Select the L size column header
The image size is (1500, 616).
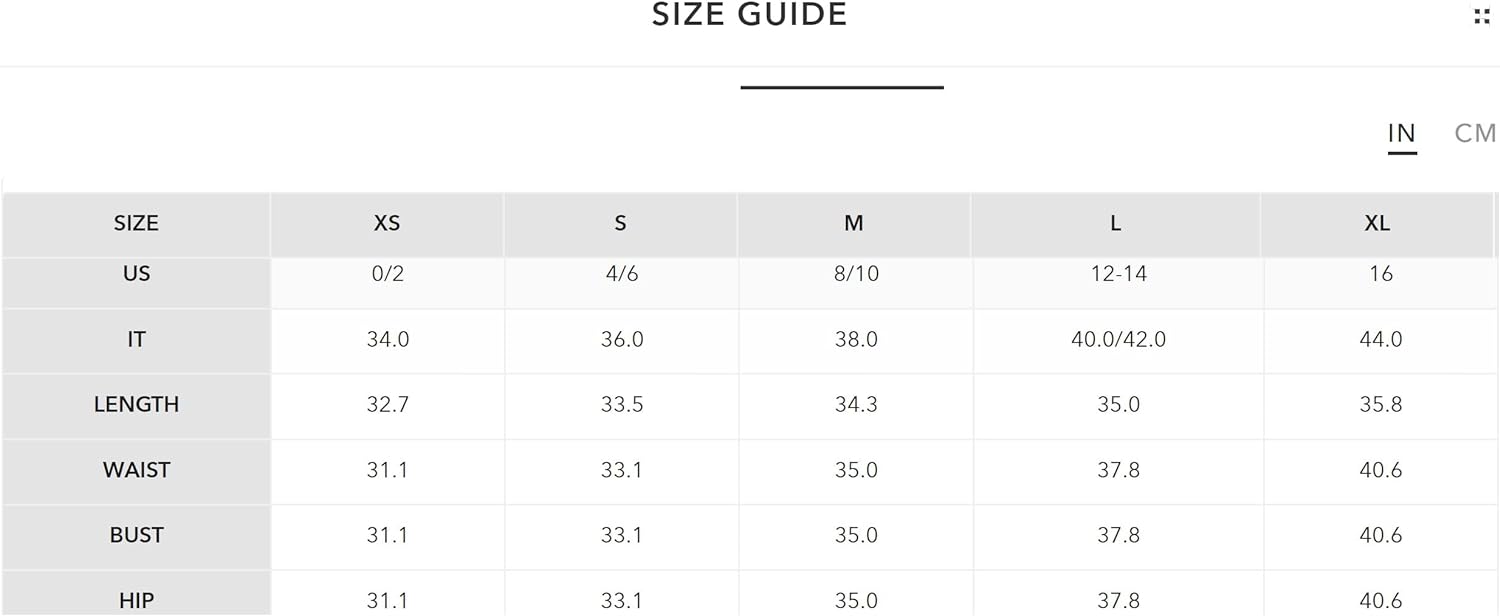[x=1116, y=224]
